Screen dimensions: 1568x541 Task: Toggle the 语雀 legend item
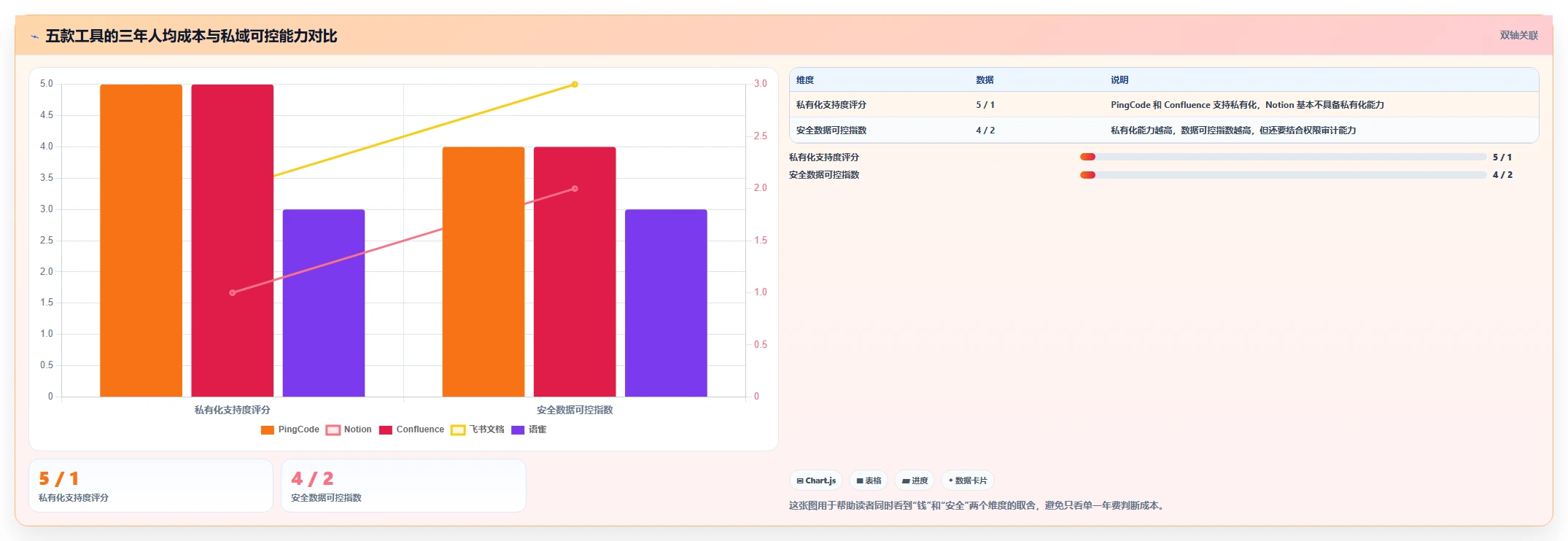pos(529,429)
